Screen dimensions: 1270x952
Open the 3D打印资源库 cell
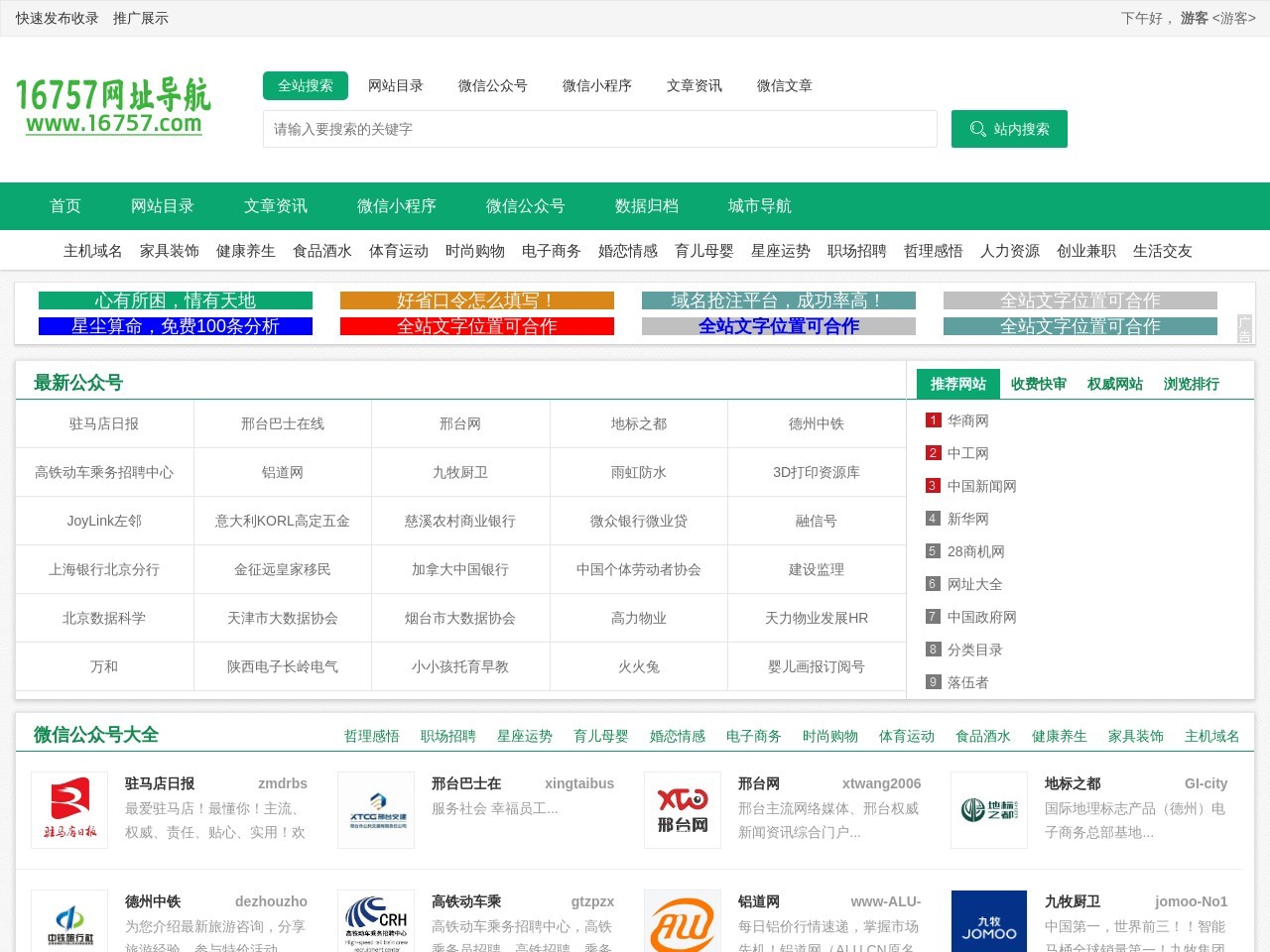click(x=817, y=472)
